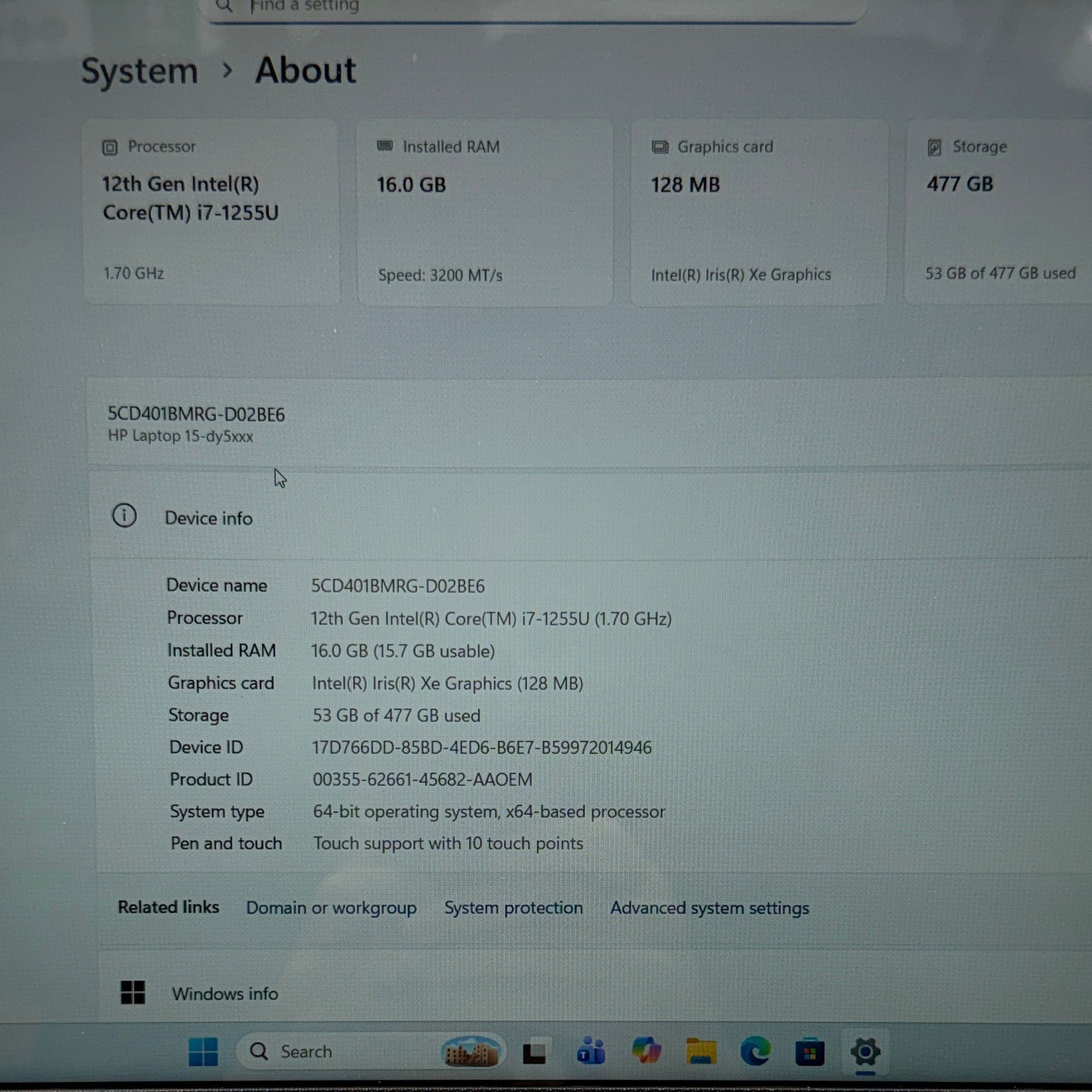Click the Intel(R) Iris(R) Xe Graphics (128 MB) value
Viewport: 1092px width, 1092px height.
click(x=447, y=683)
